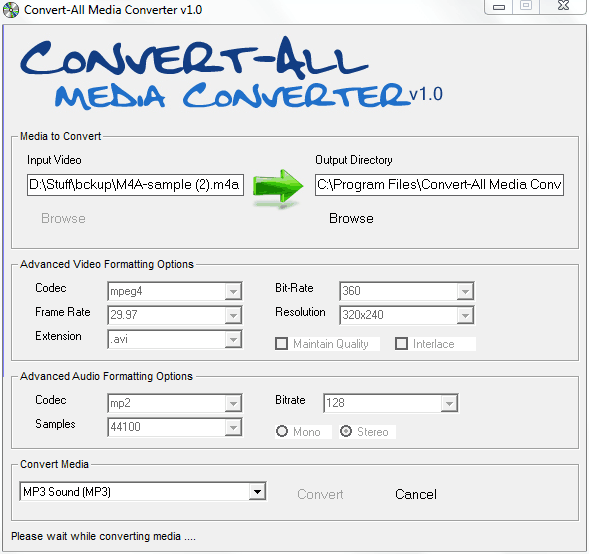Screen dimensions: 589x554
Task: Click the 'Advanced Audio Formatting Options' group label
Action: pos(106,376)
